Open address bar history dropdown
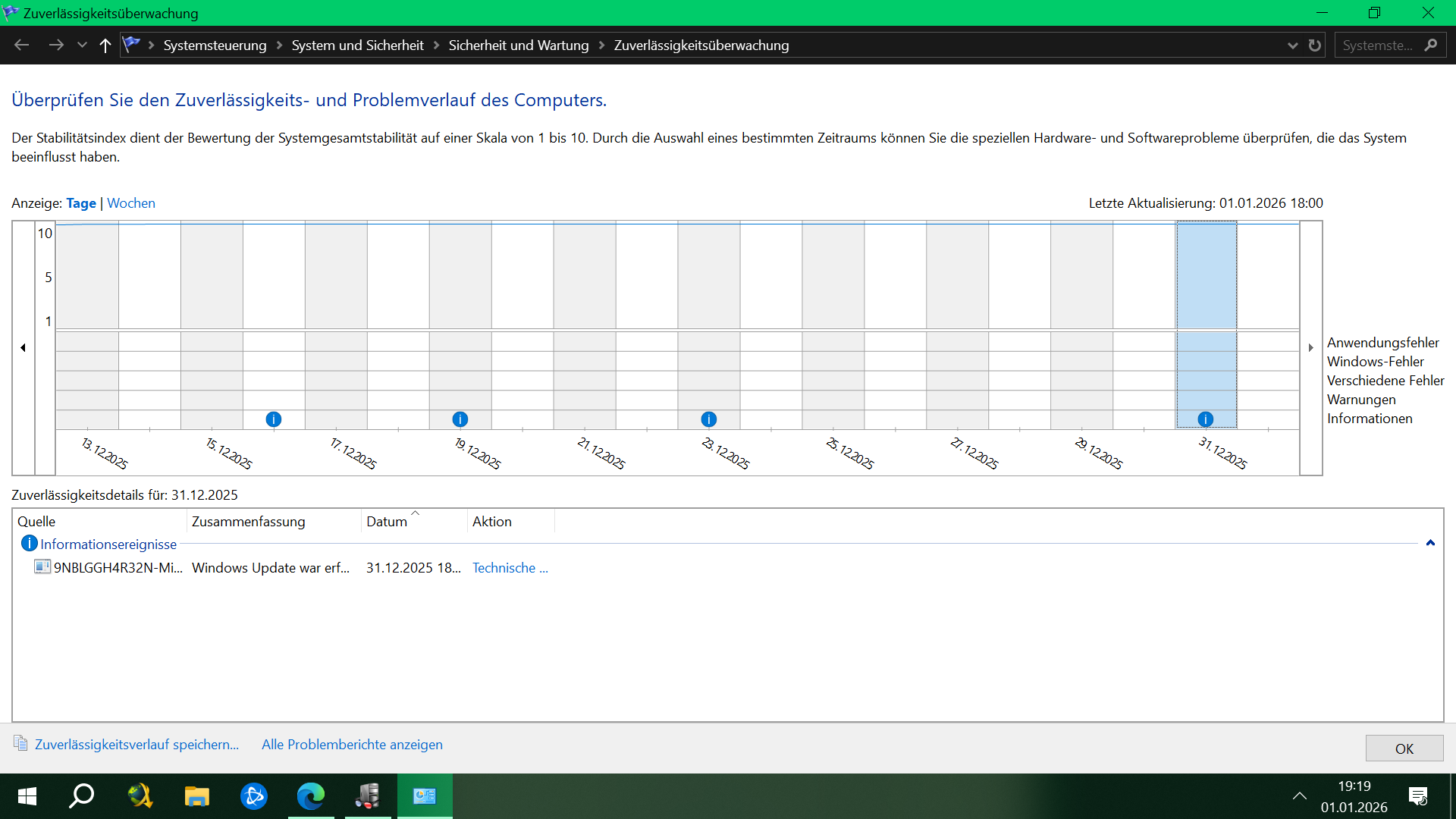Viewport: 1456px width, 819px height. [1292, 45]
